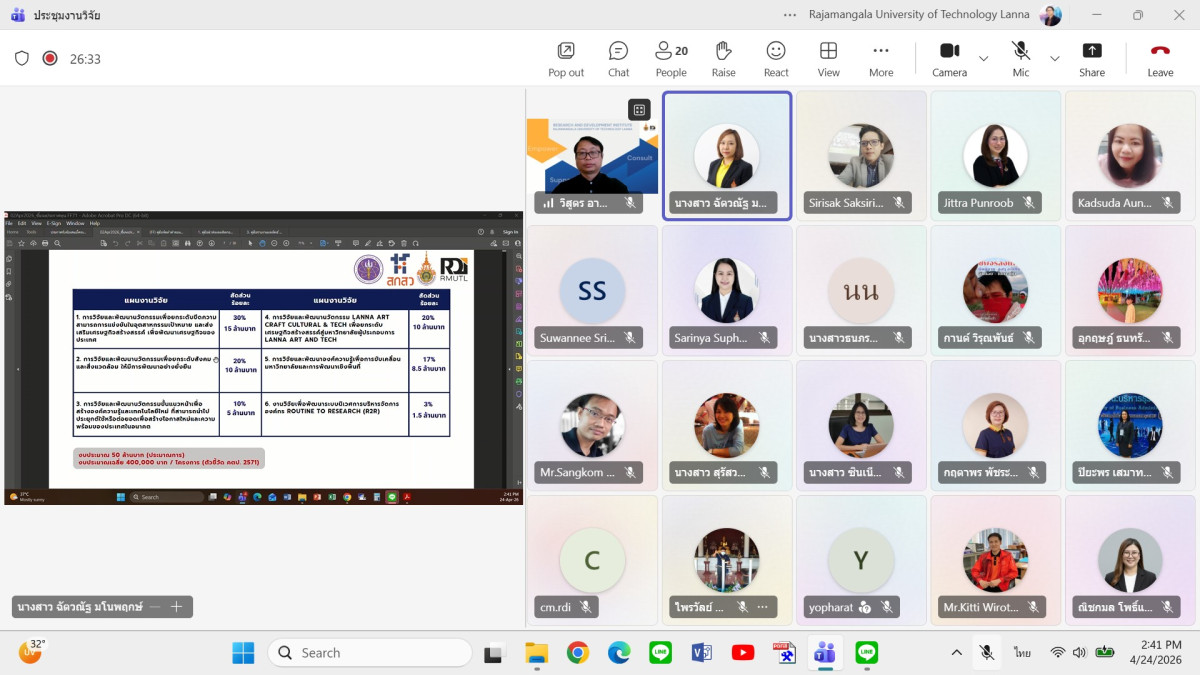Expand the Camera options dropdown arrow
This screenshot has height=675, width=1200.
coord(984,58)
